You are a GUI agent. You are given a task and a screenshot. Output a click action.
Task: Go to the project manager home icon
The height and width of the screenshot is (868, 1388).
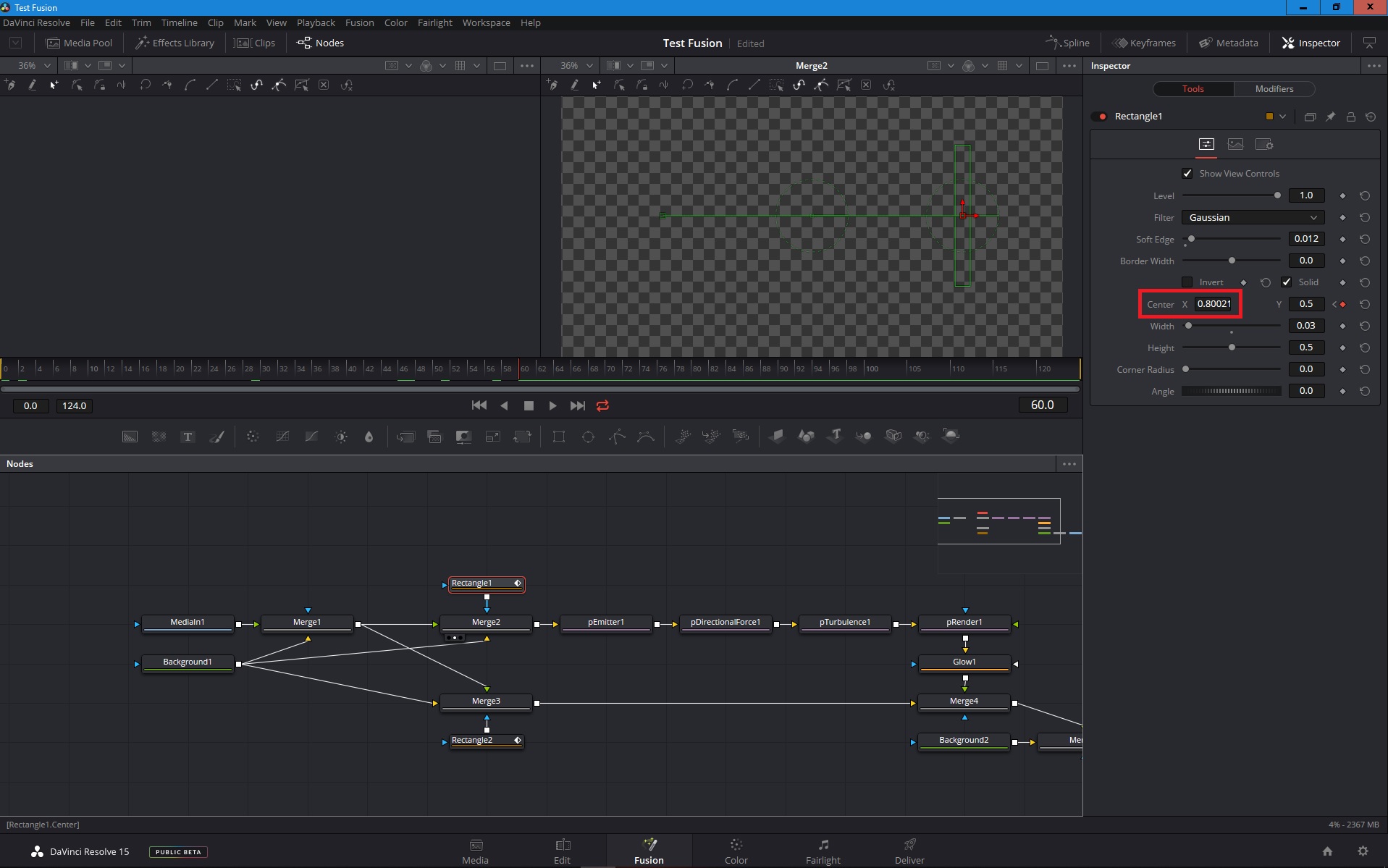1327,851
